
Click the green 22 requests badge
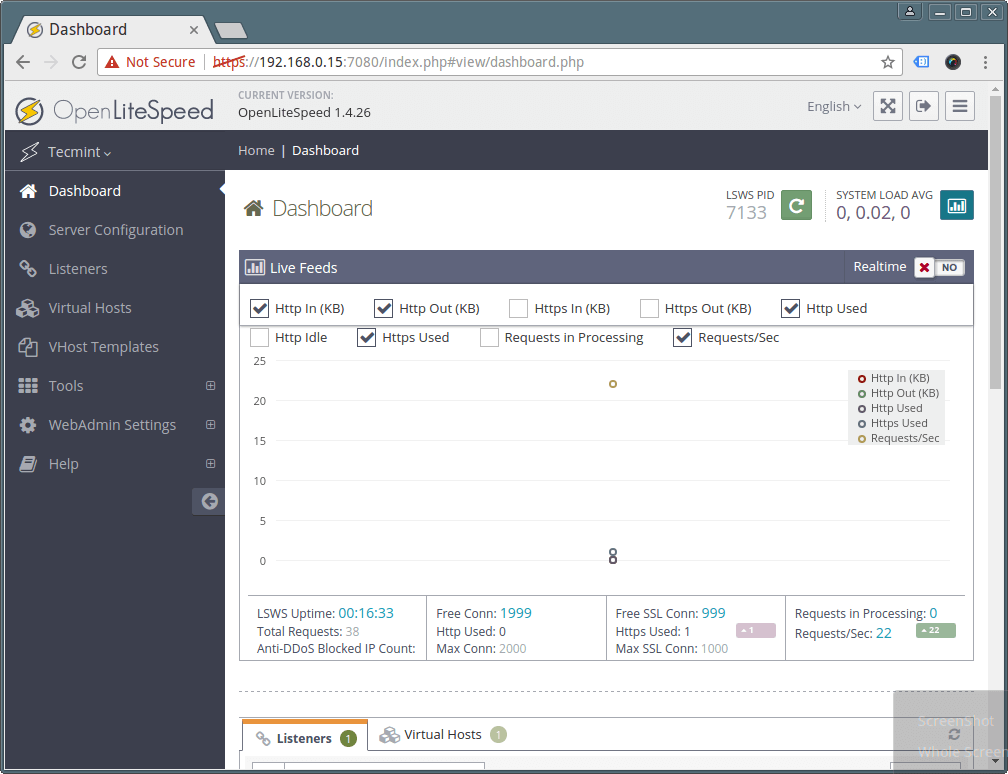[935, 631]
